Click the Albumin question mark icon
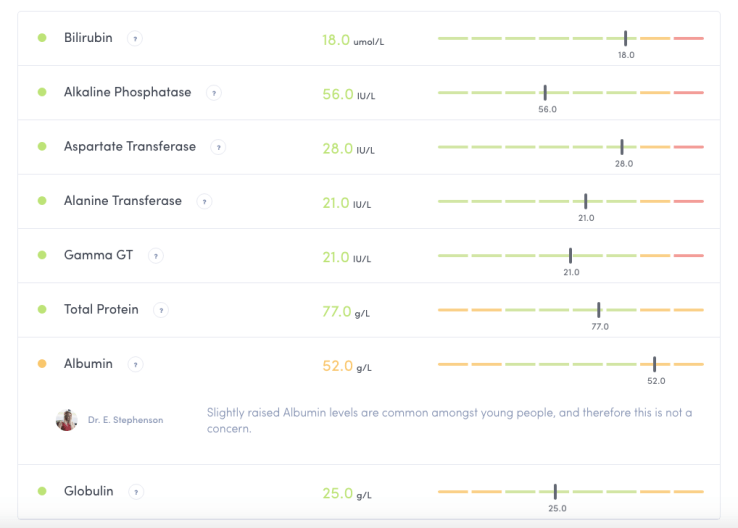The height and width of the screenshot is (528, 738). coord(135,364)
